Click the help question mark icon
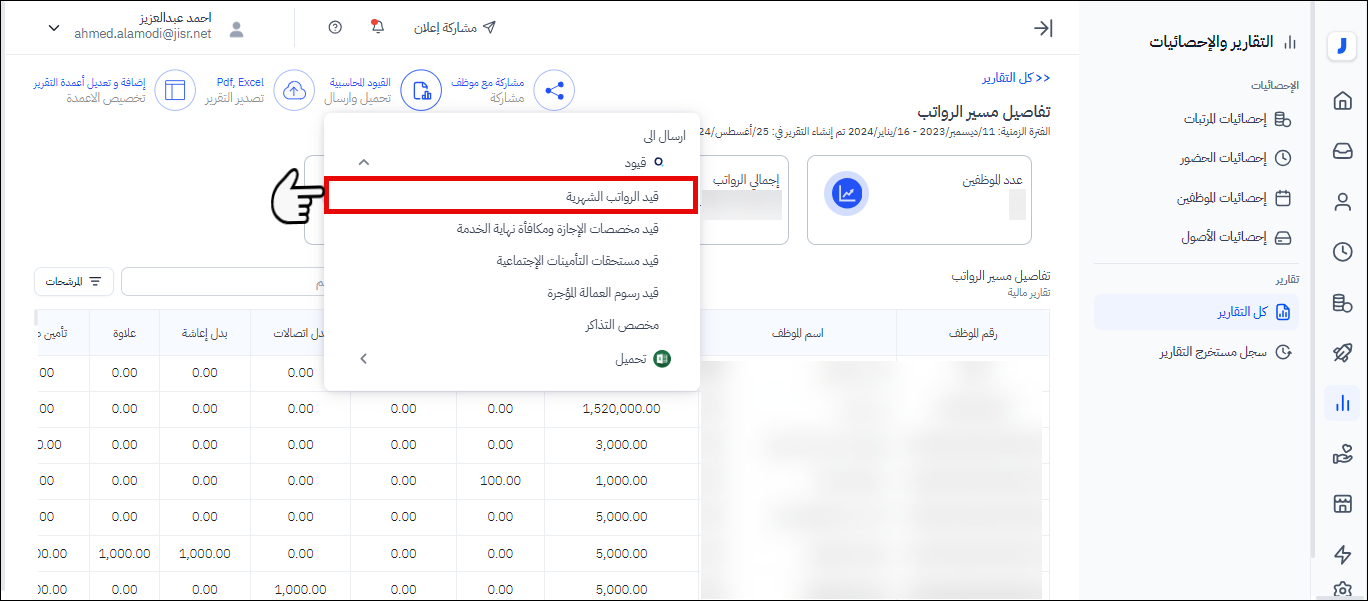This screenshot has height=601, width=1368. [335, 27]
